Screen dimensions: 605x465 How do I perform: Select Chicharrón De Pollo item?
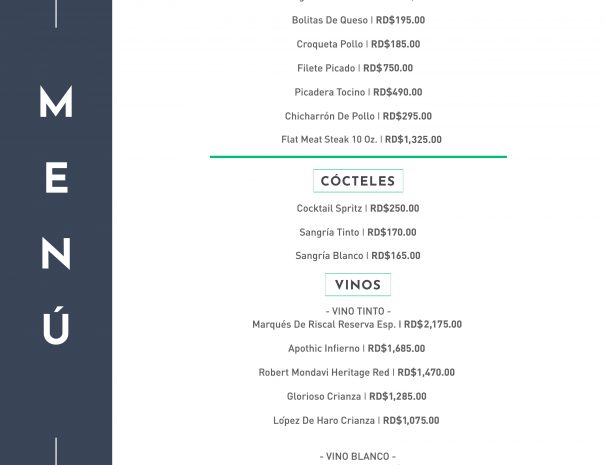click(x=358, y=116)
